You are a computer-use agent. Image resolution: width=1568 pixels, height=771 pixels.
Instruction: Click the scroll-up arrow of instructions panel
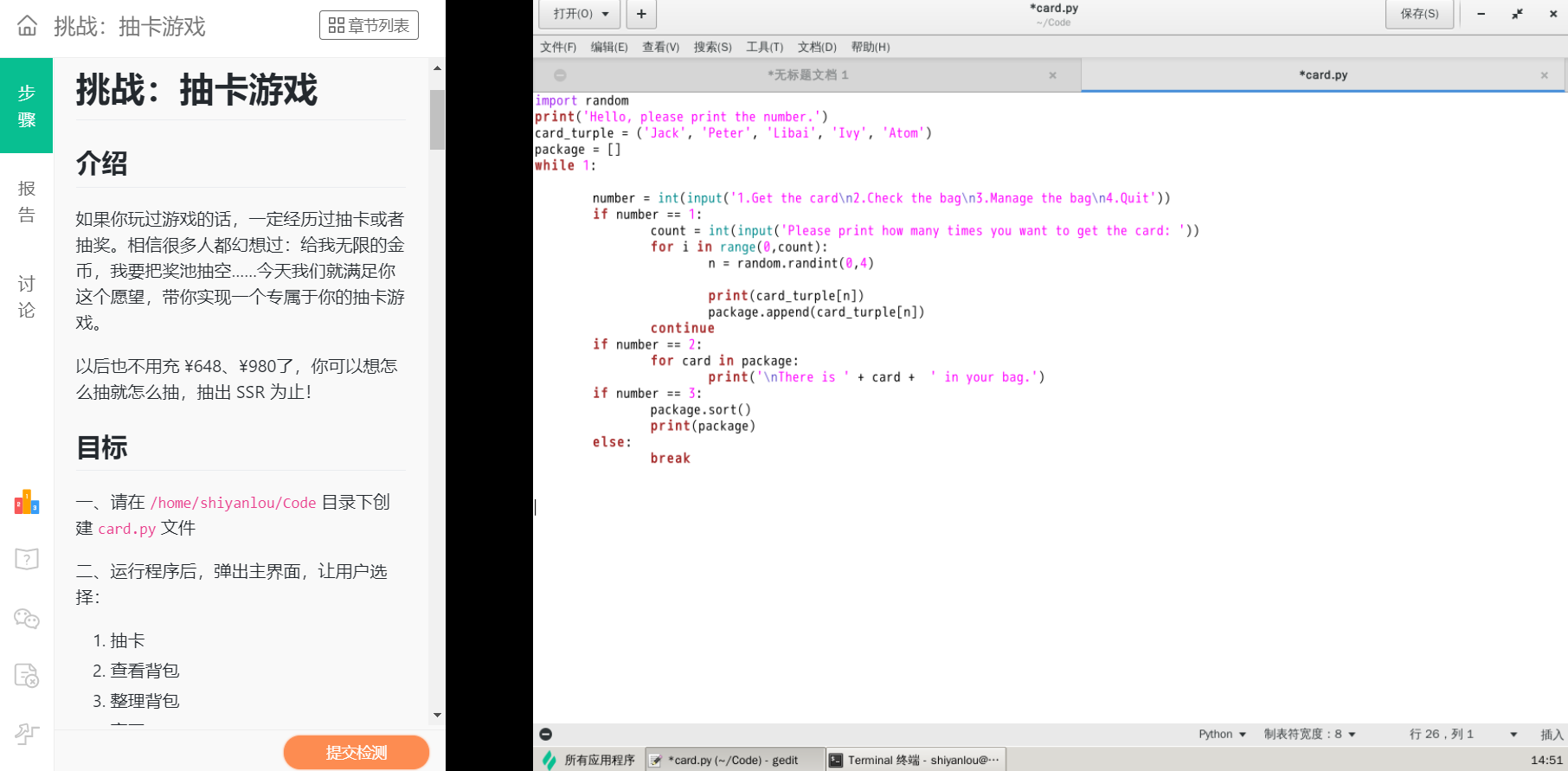437,67
